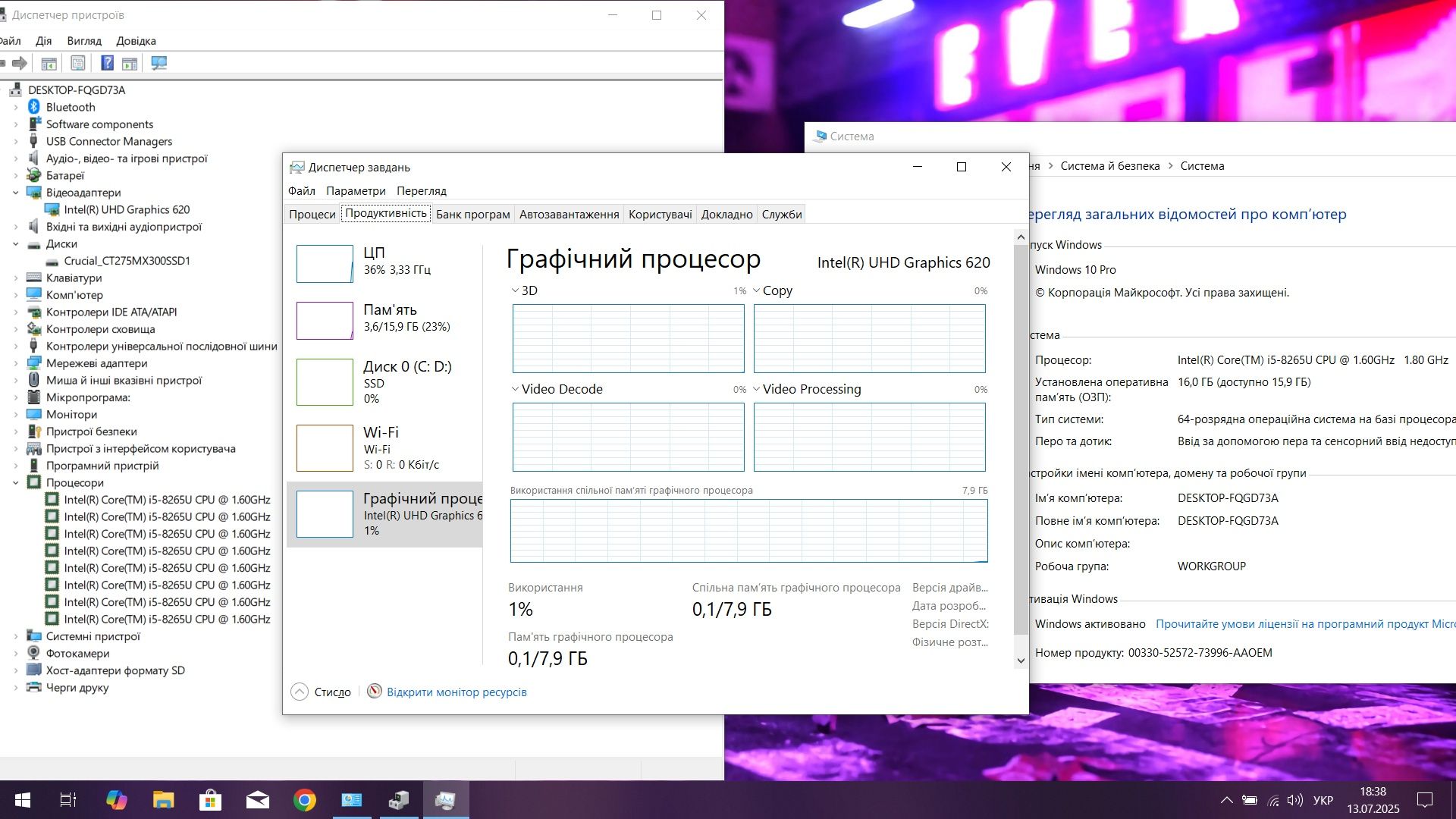The width and height of the screenshot is (1456, 819).
Task: Open the Дія menu in Device Manager
Action: coord(43,41)
